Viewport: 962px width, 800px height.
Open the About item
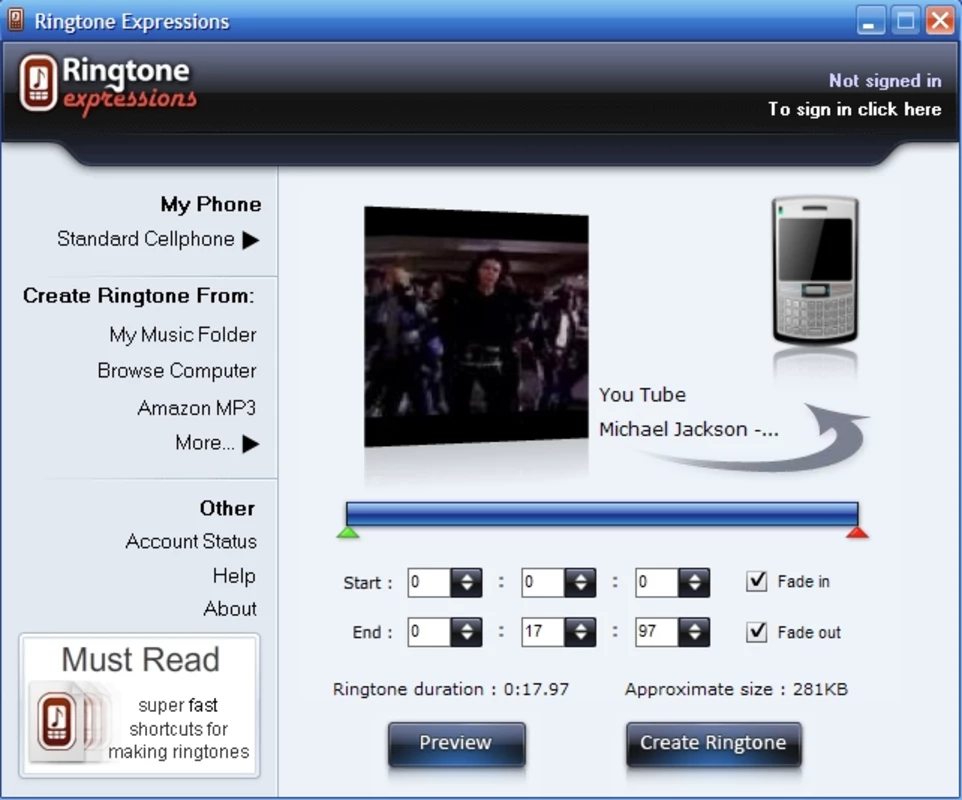[230, 609]
